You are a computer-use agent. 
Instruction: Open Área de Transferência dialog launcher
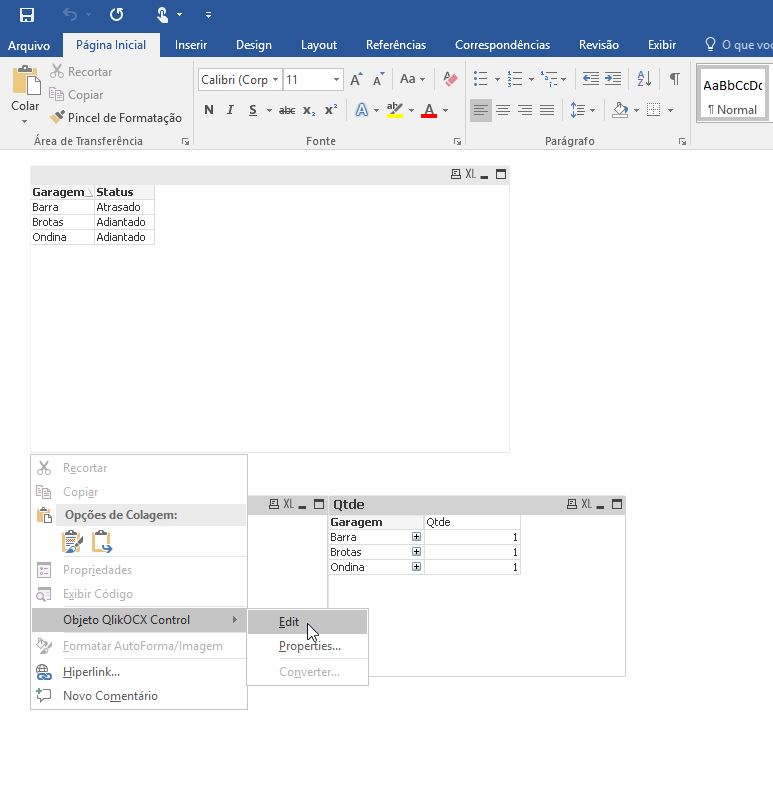pyautogui.click(x=186, y=142)
